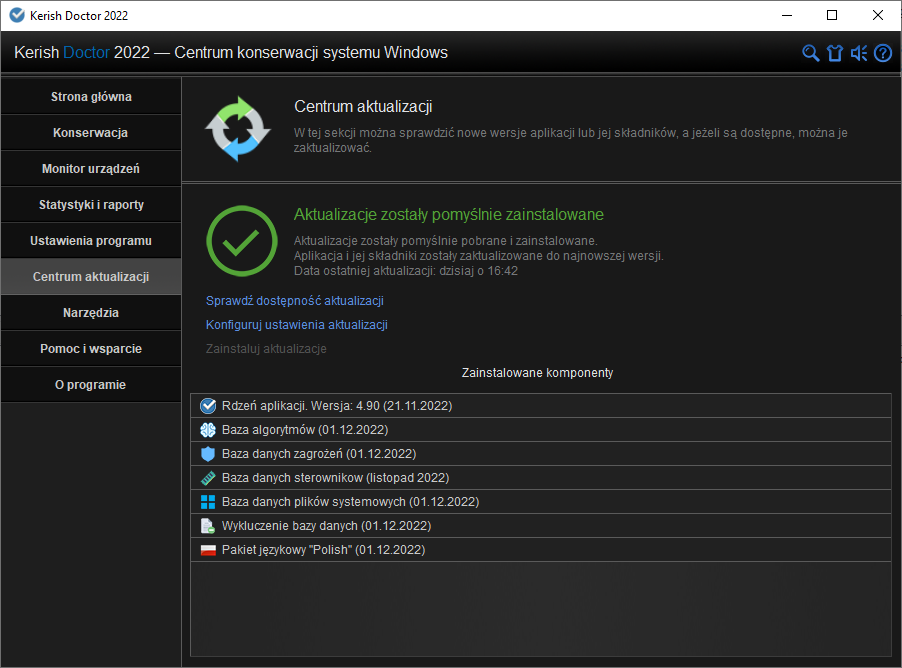Open O programie
This screenshot has height=668, width=902.
click(x=91, y=384)
